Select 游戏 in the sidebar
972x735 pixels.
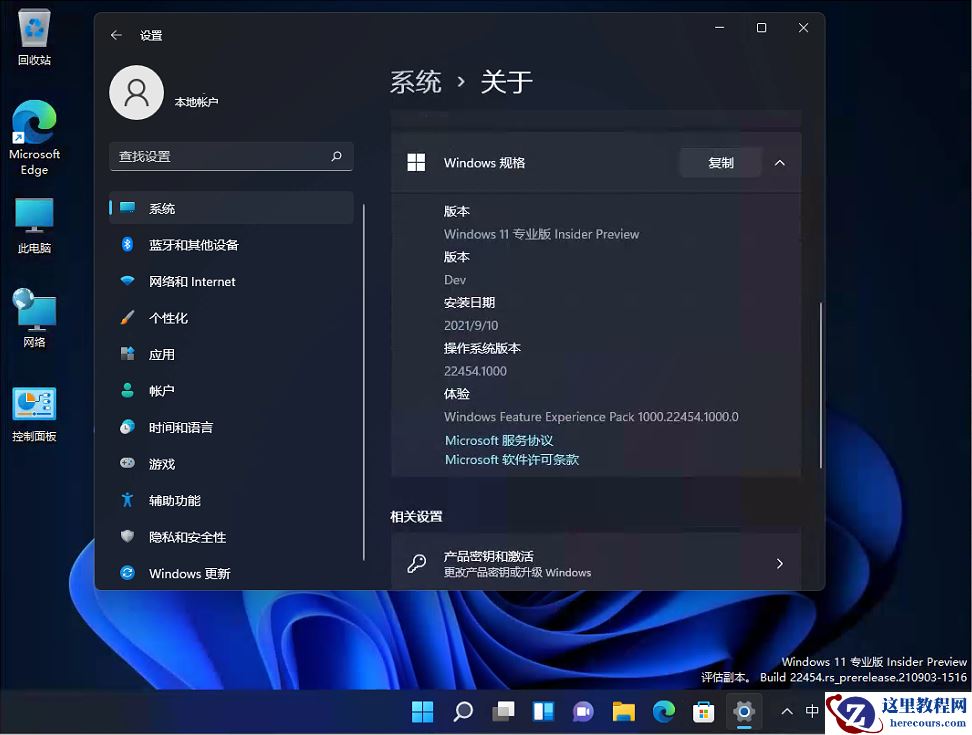(162, 463)
